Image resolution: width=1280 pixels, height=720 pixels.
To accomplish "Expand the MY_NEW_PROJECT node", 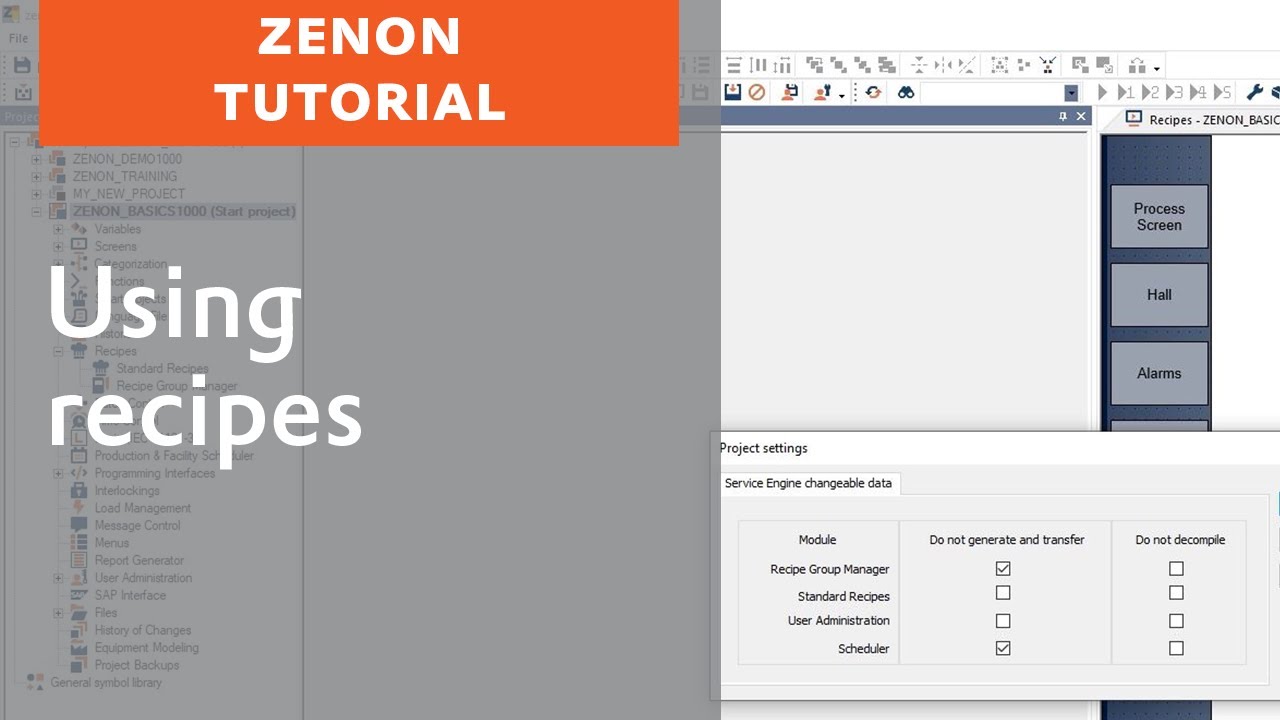I will click(37, 194).
